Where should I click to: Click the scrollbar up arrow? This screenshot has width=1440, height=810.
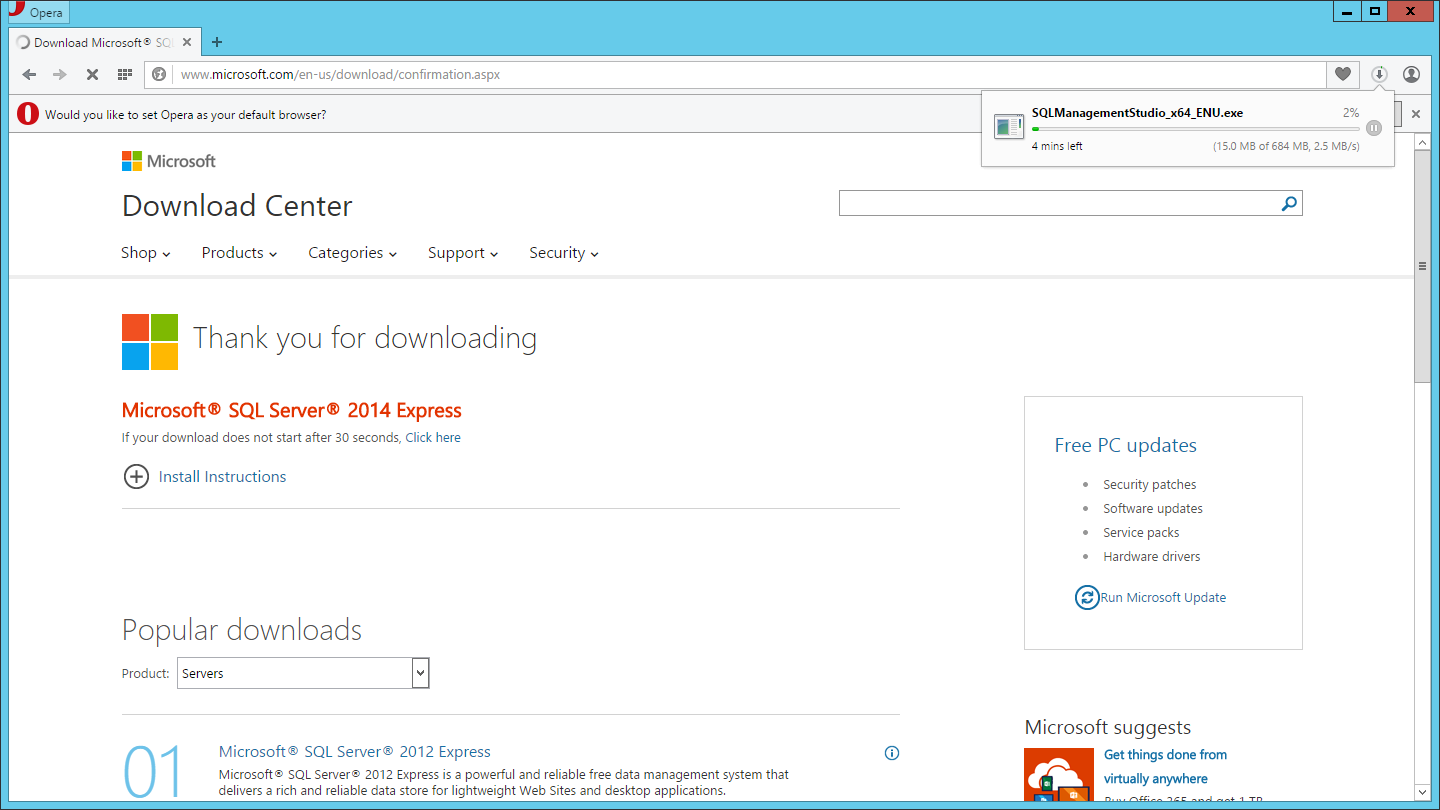point(1422,142)
